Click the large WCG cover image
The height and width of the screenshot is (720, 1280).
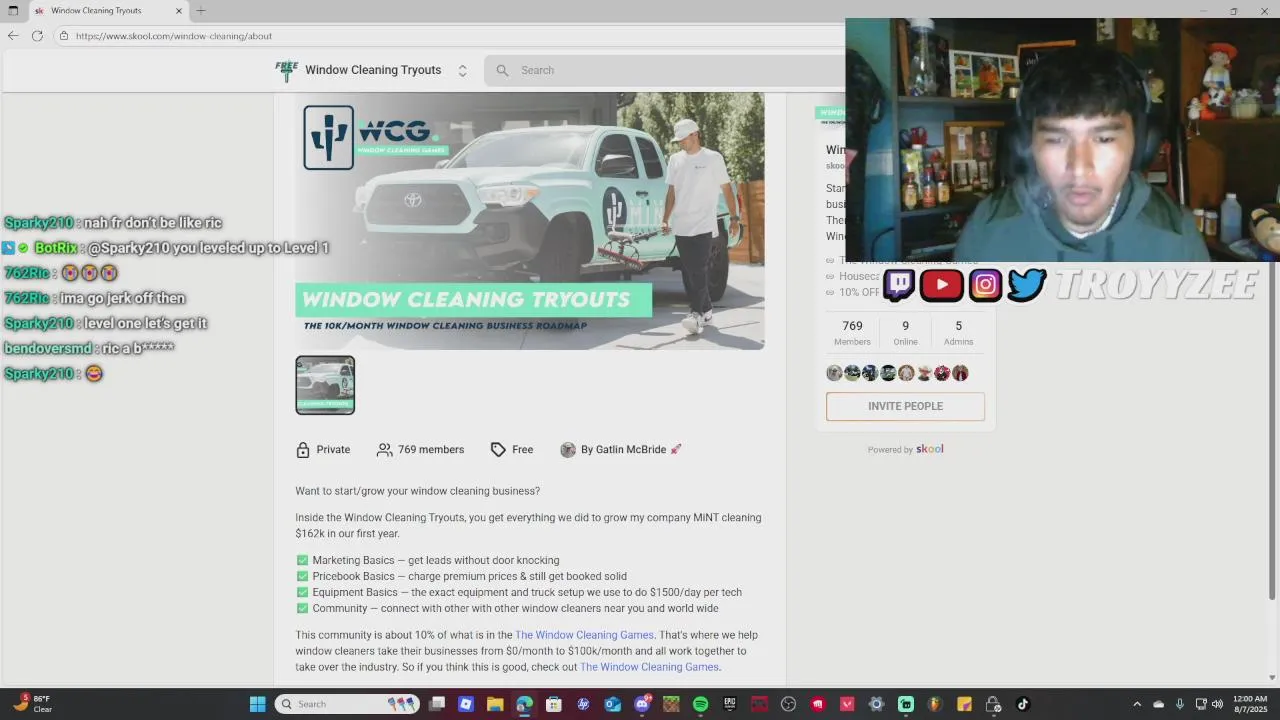point(530,221)
